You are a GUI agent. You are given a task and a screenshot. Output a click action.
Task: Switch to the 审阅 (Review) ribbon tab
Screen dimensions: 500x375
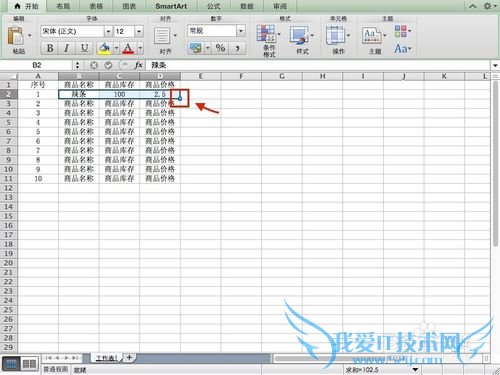pyautogui.click(x=280, y=6)
